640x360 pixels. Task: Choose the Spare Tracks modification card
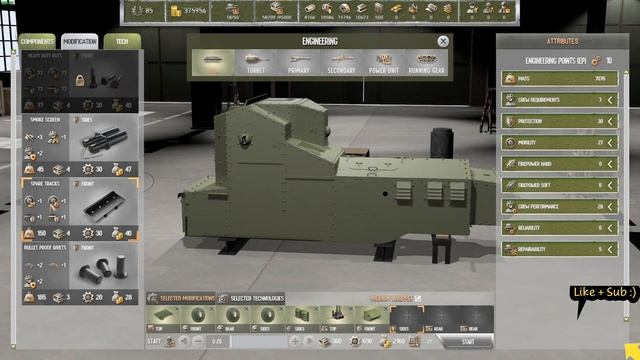pyautogui.click(x=80, y=209)
